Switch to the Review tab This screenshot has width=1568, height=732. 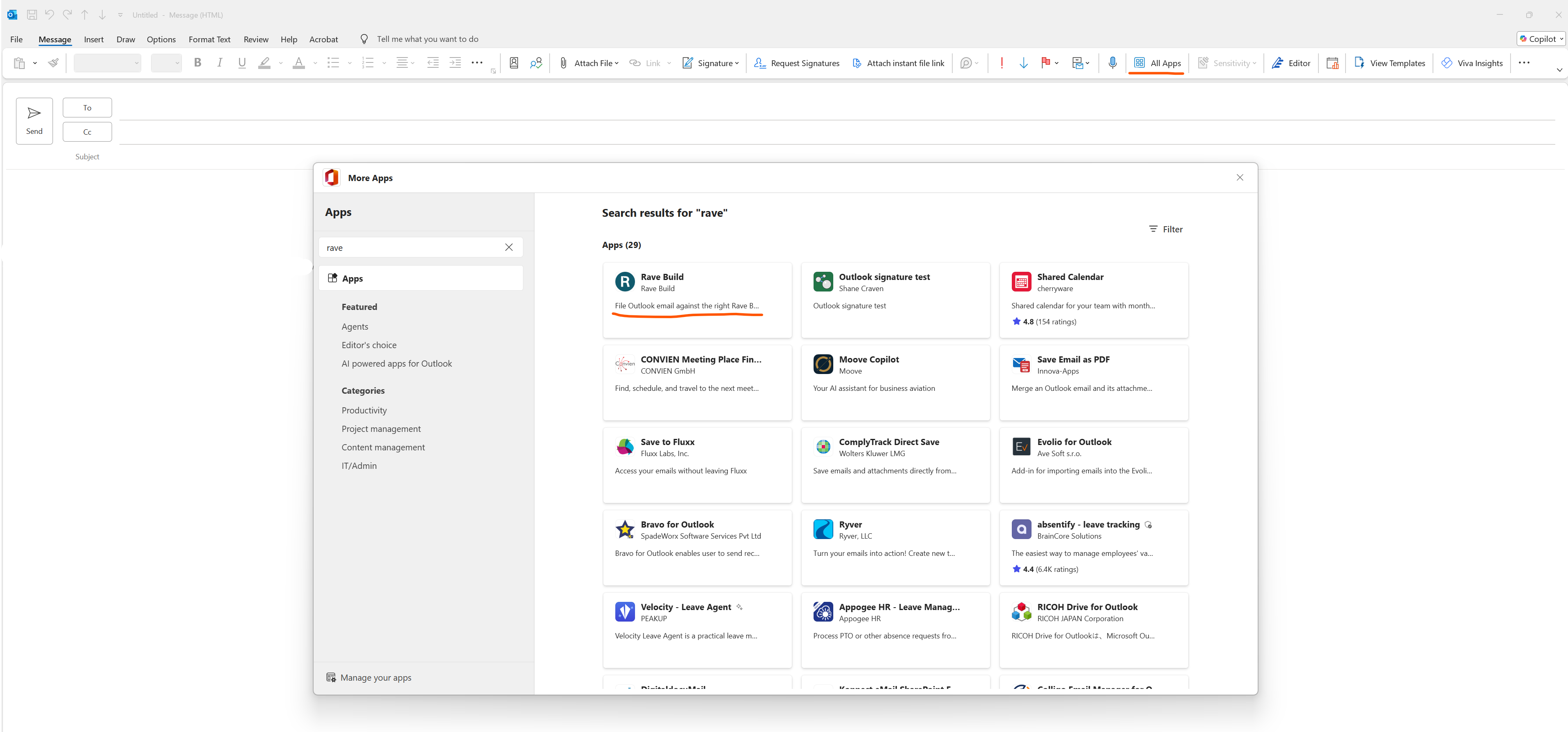(x=256, y=39)
